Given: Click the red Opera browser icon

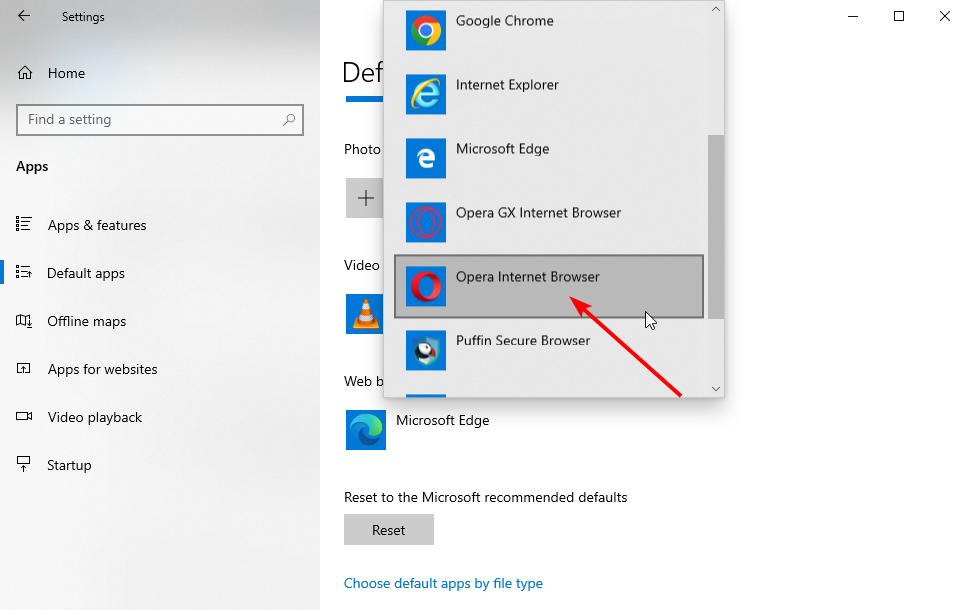Looking at the screenshot, I should [x=426, y=286].
